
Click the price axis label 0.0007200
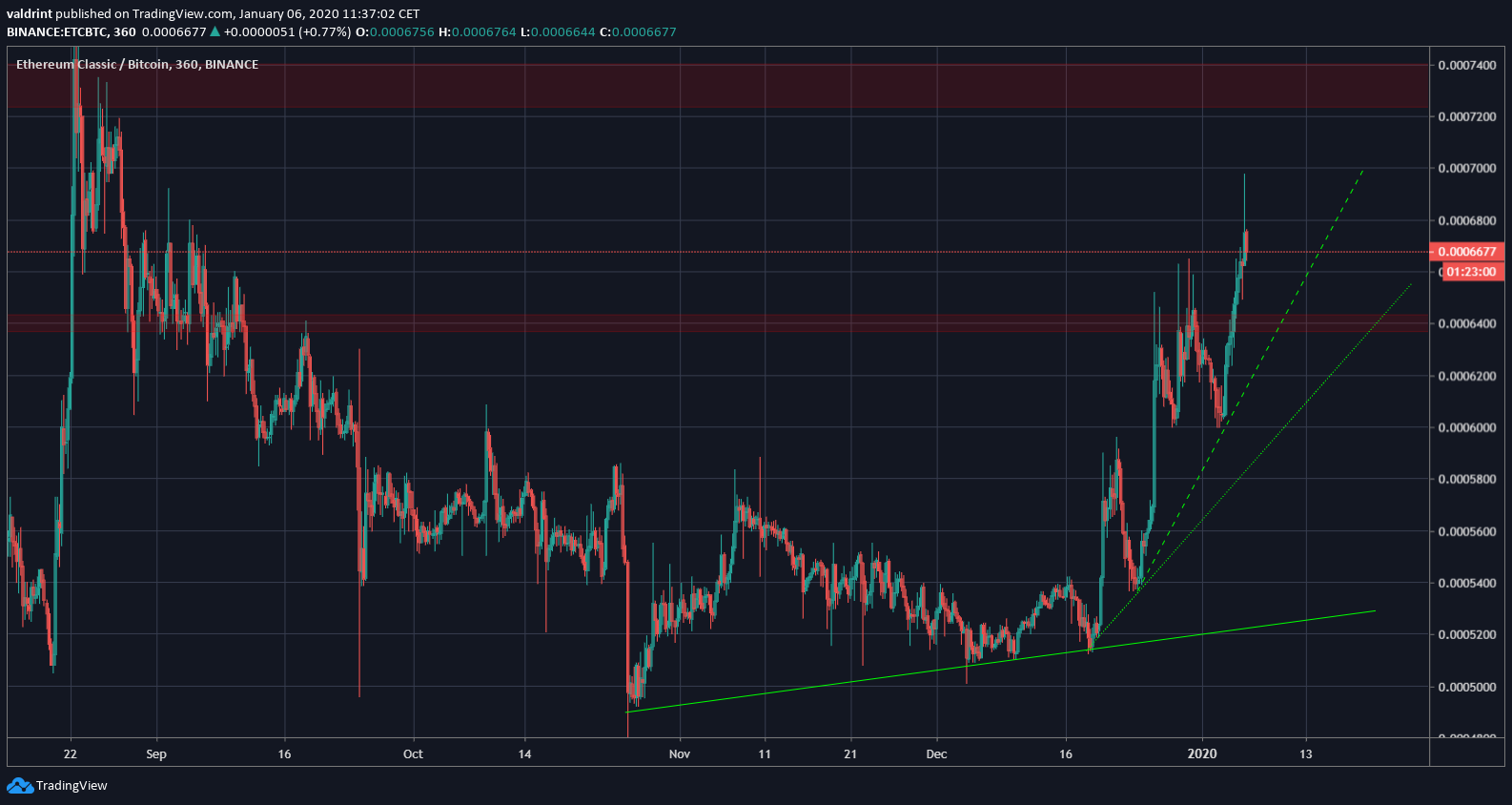1467,116
